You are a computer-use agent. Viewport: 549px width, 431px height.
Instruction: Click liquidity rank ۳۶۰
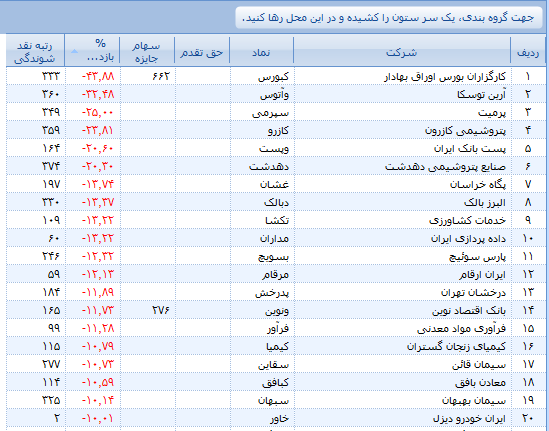[51, 94]
